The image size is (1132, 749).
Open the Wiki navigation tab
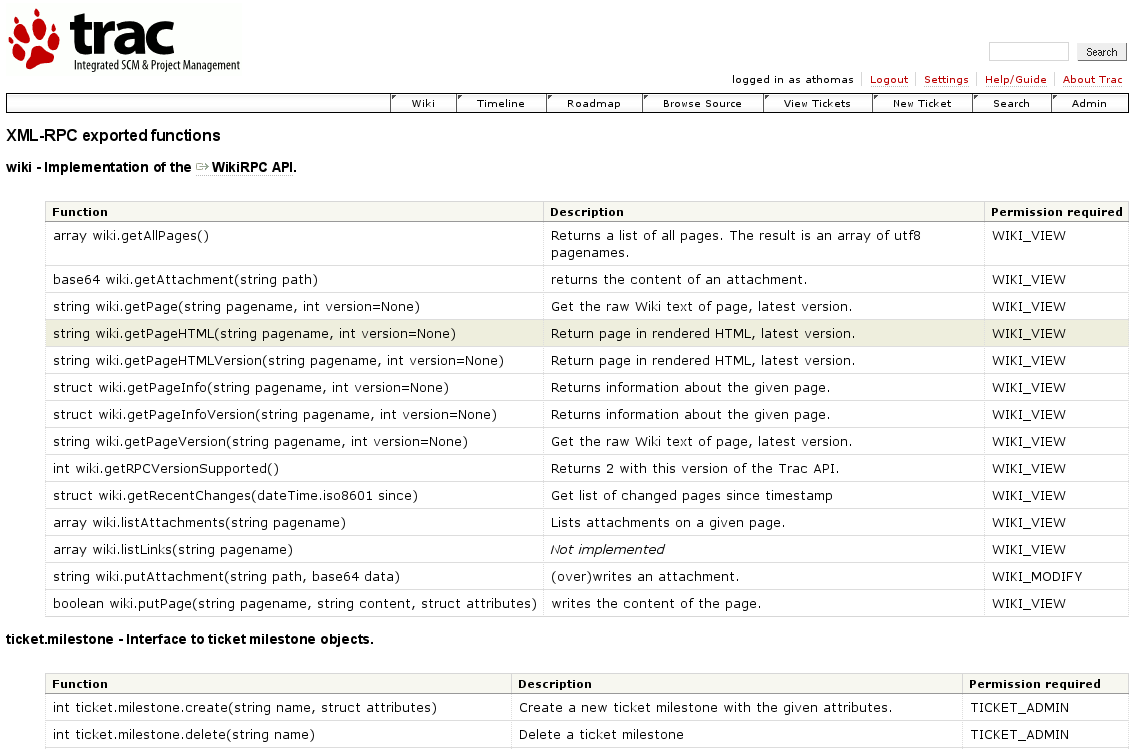(x=423, y=103)
